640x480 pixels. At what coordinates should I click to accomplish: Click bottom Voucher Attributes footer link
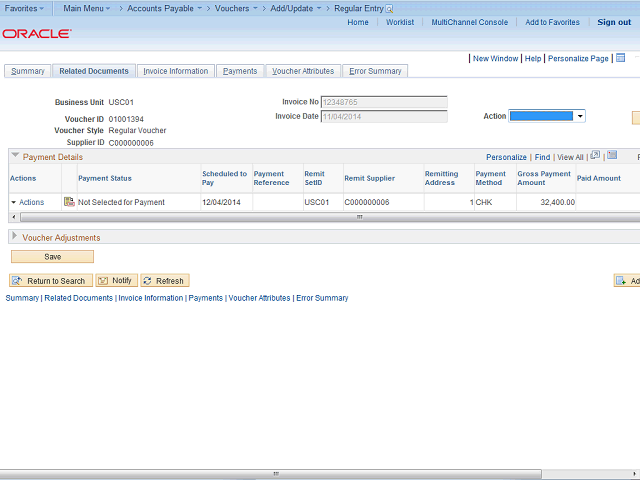click(259, 298)
